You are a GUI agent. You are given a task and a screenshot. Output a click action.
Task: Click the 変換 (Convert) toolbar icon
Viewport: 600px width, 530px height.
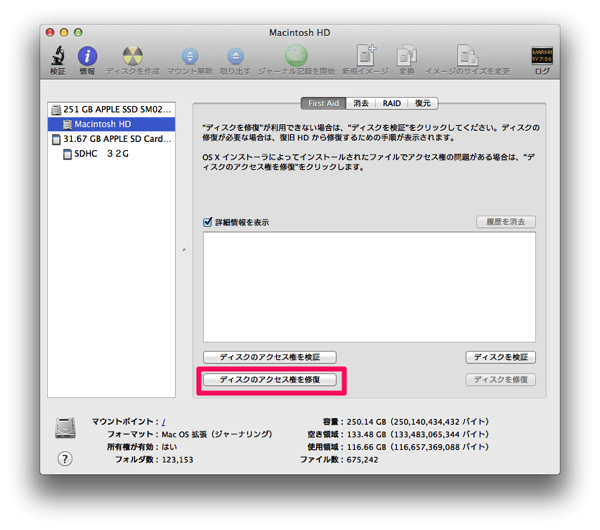pyautogui.click(x=406, y=56)
